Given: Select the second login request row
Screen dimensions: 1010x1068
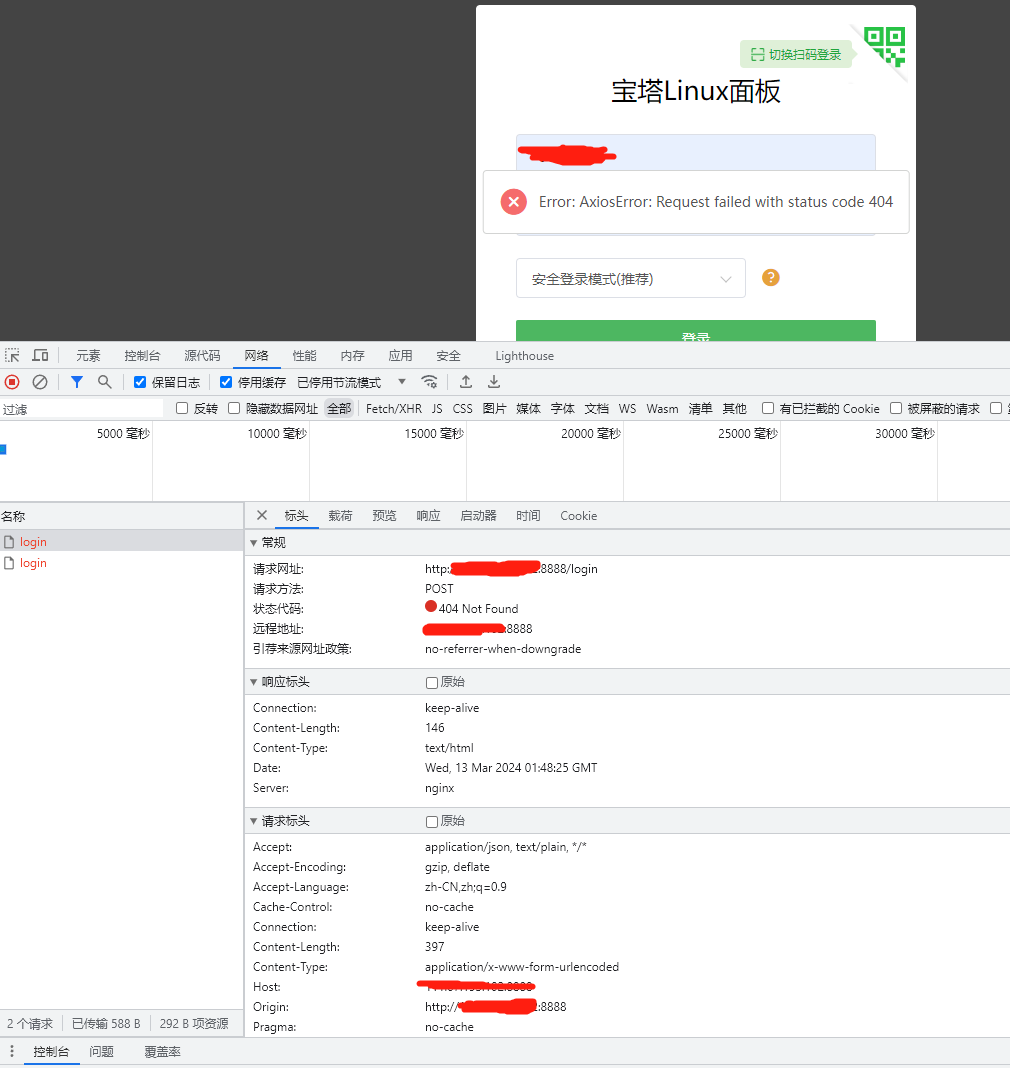Looking at the screenshot, I should click(122, 563).
